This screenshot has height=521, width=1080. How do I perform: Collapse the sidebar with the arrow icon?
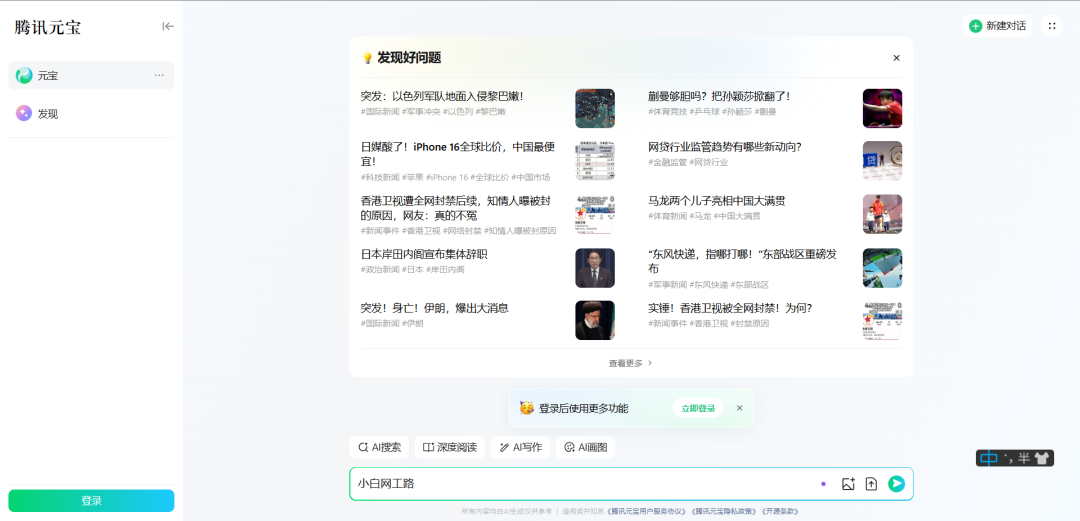pos(168,26)
